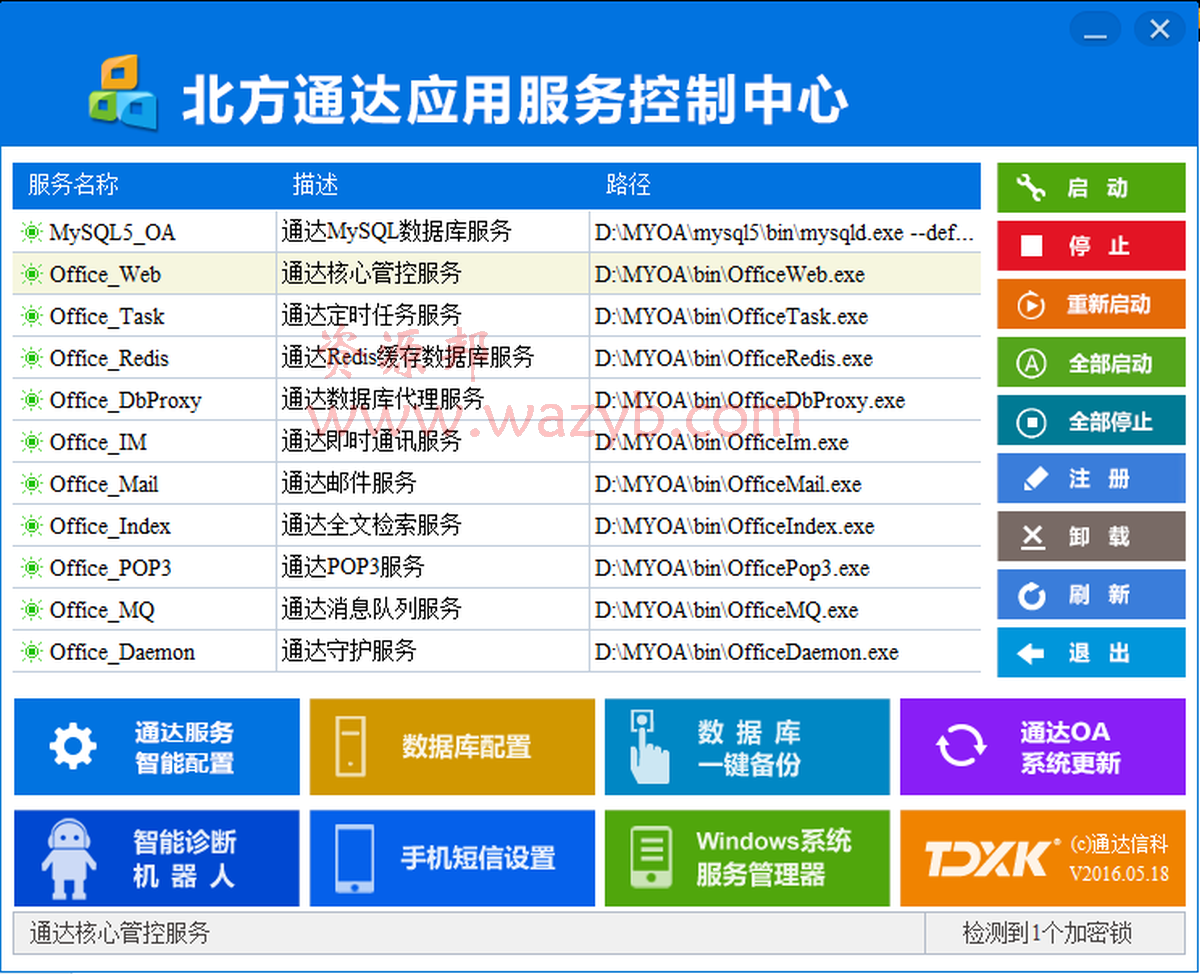Start the selected service with 启动

point(1091,188)
